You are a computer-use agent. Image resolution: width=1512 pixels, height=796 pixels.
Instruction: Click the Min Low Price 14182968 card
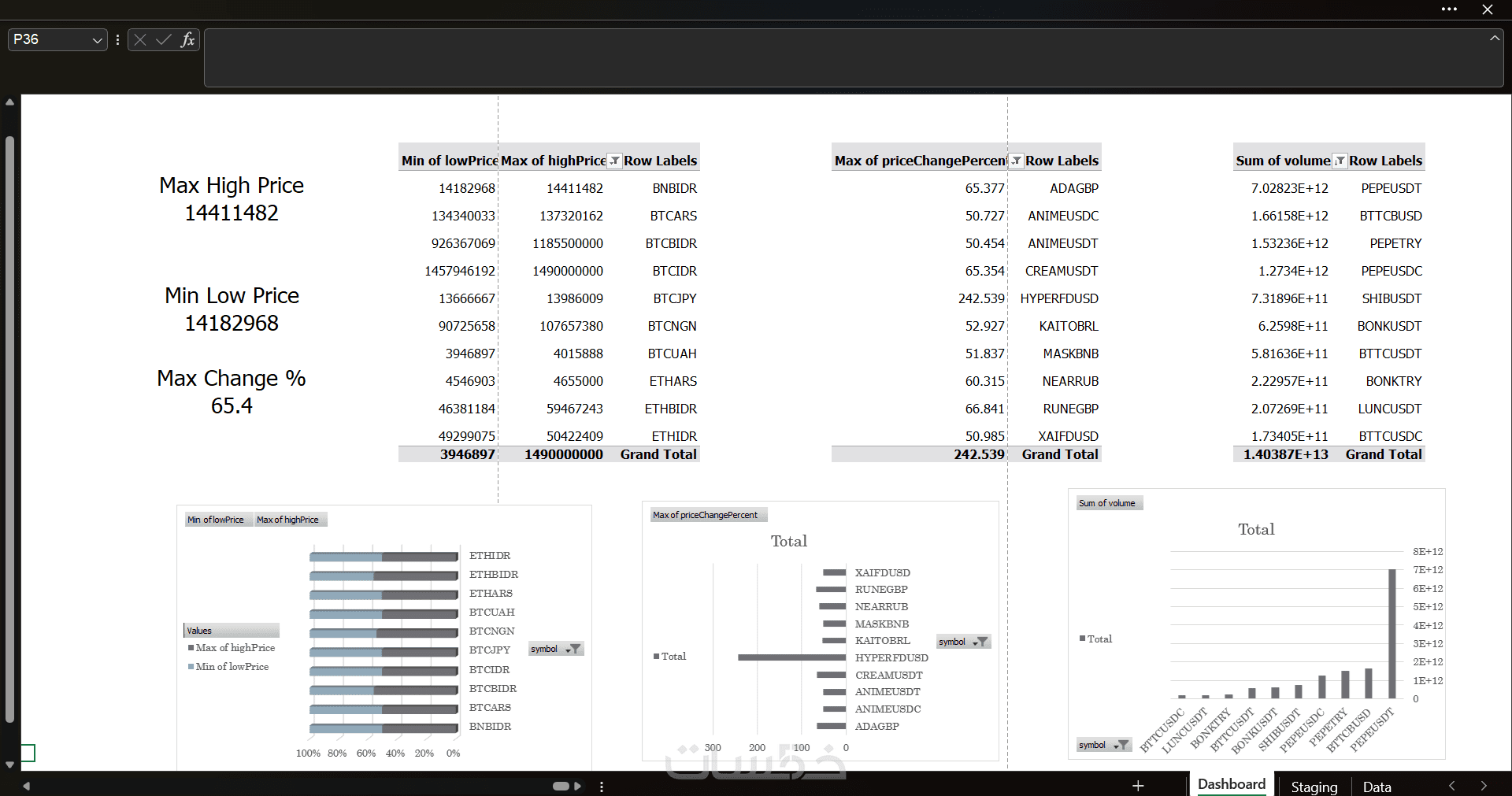click(x=232, y=309)
